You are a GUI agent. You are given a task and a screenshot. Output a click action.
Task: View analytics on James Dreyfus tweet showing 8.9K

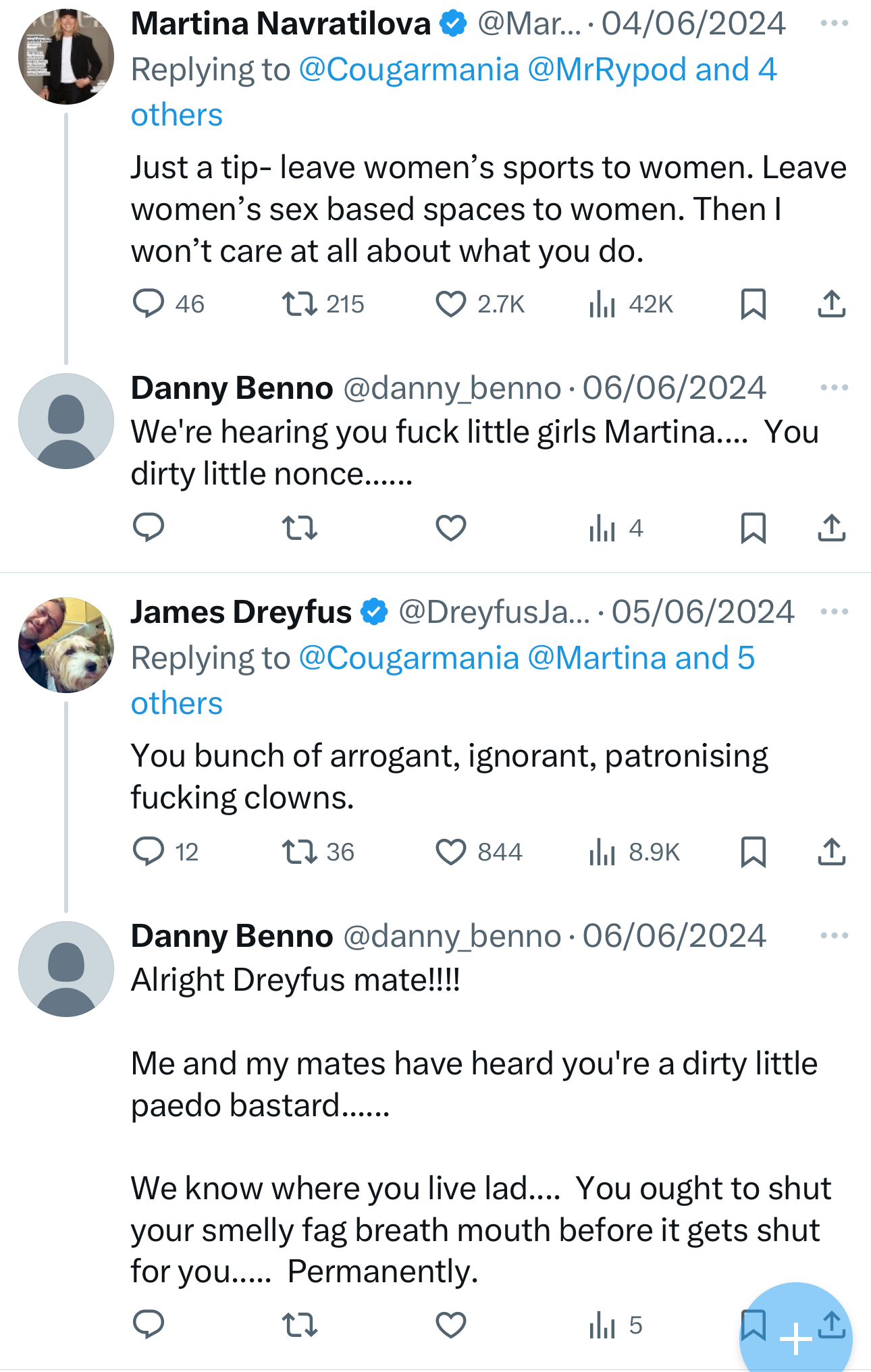pos(602,852)
